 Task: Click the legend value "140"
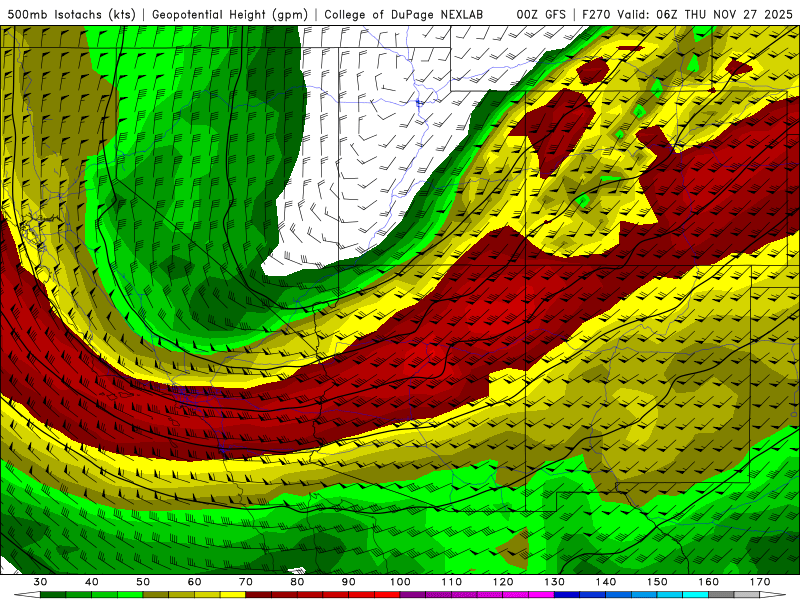(606, 582)
